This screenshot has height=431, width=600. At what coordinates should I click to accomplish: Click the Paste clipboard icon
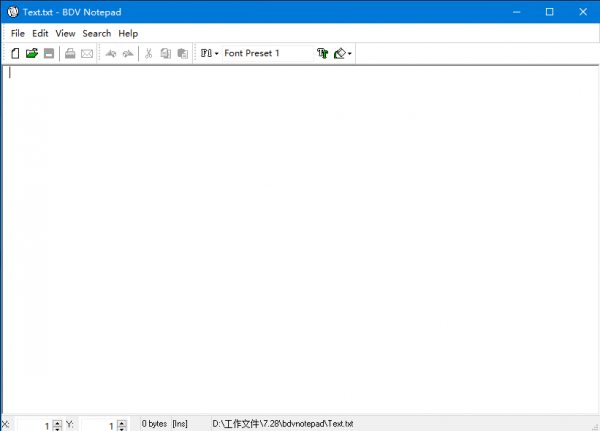(182, 53)
